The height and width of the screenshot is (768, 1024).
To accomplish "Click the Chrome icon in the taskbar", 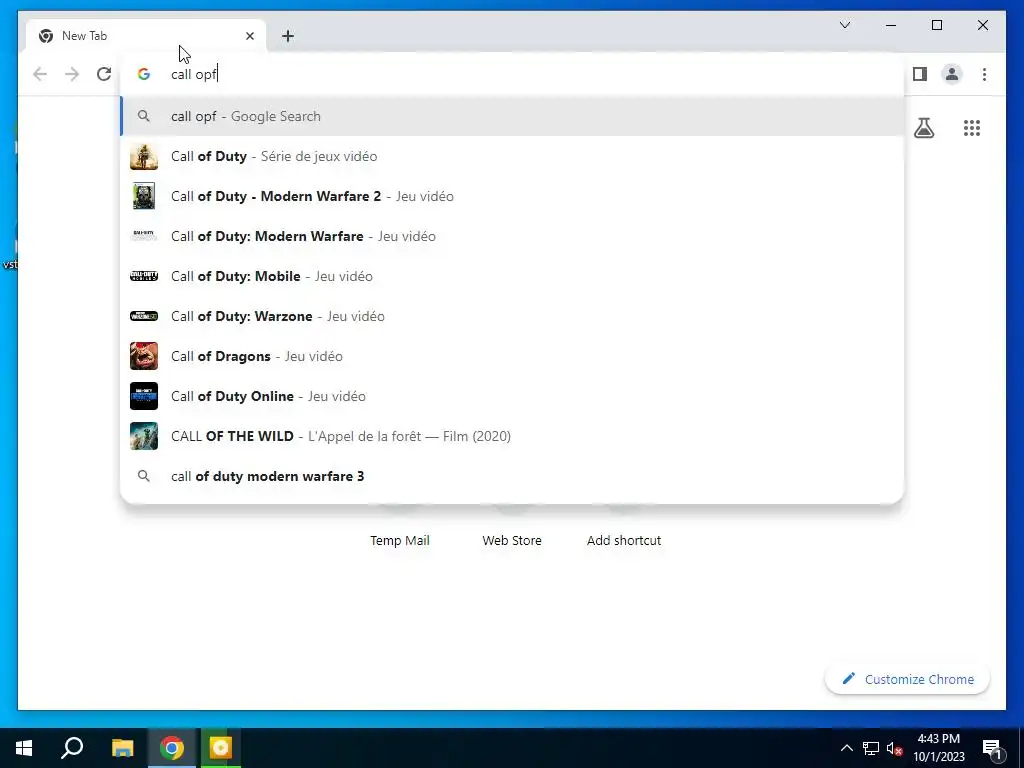I will coord(172,748).
